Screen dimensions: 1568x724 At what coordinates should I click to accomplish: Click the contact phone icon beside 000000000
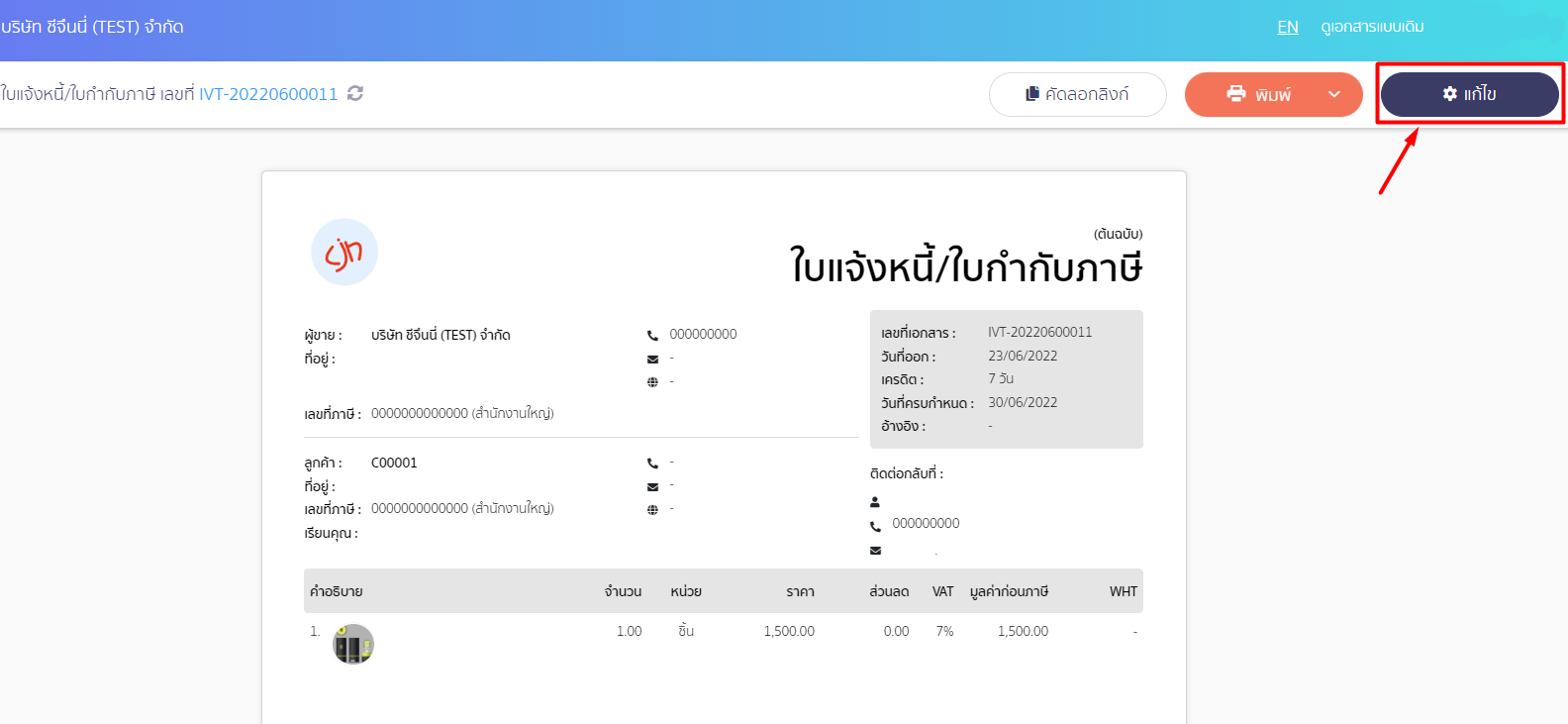875,526
